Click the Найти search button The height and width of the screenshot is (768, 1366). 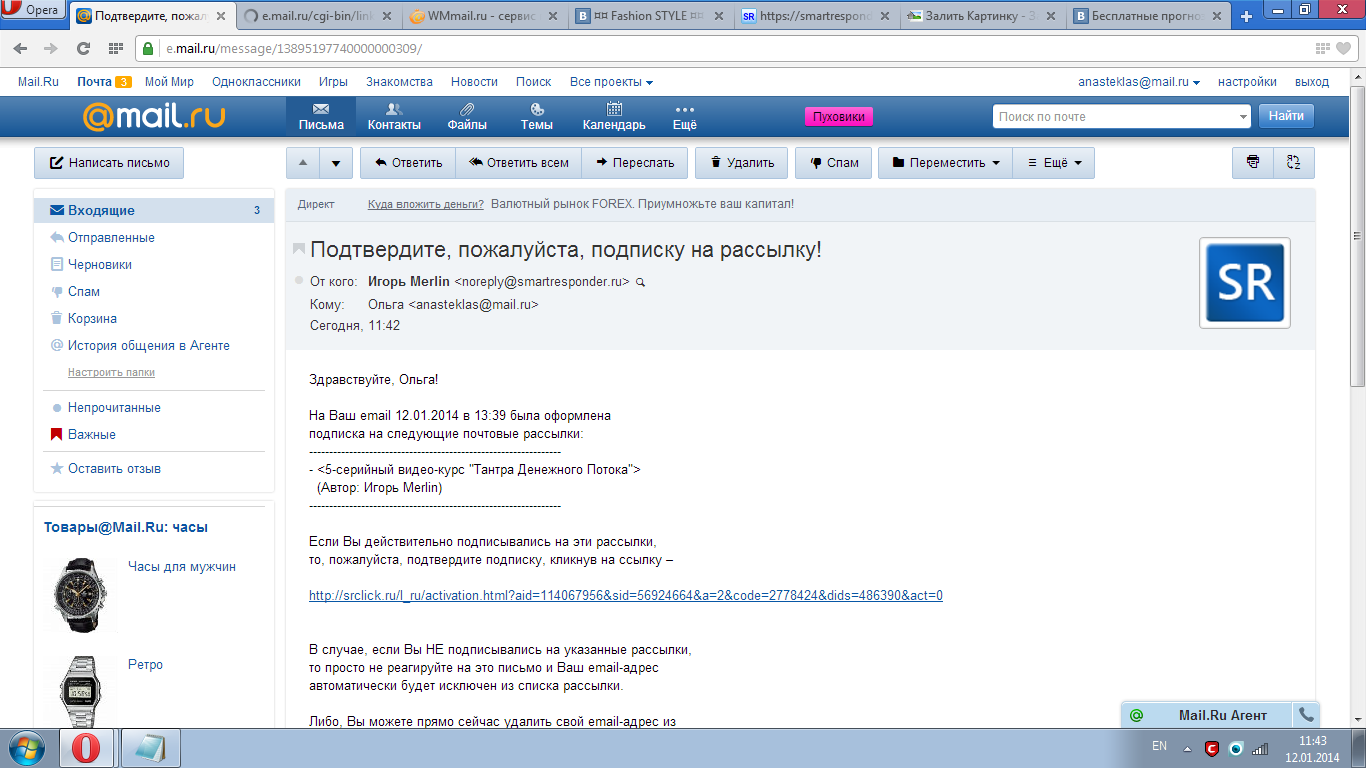(x=1286, y=116)
